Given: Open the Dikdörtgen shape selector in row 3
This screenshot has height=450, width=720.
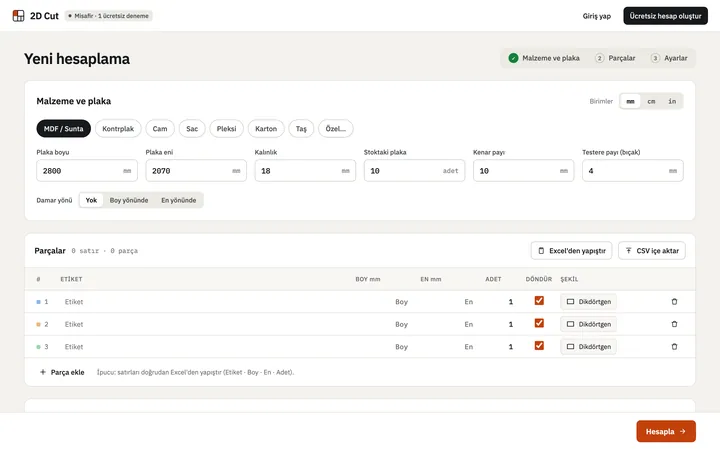Looking at the screenshot, I should click(588, 347).
